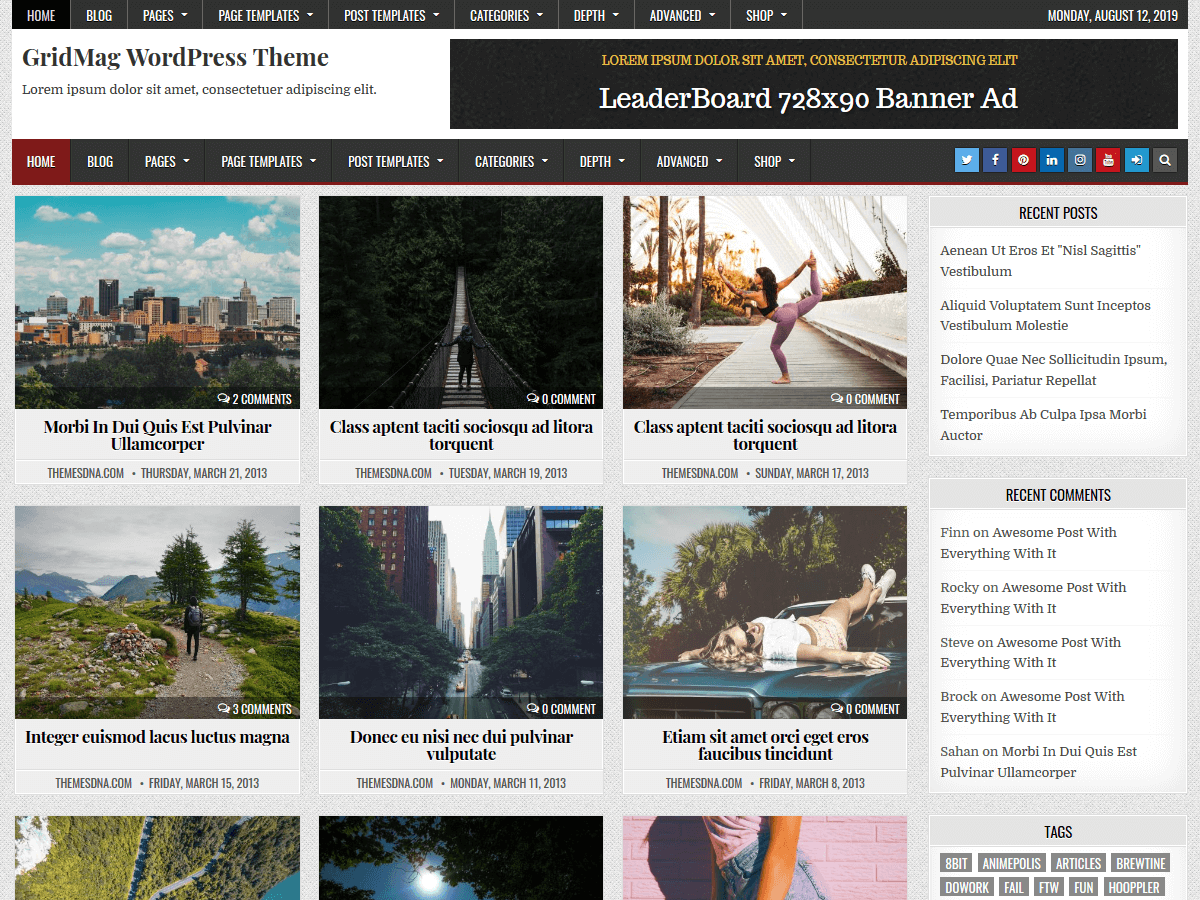Open the Pinterest social icon
1200x900 pixels.
pyautogui.click(x=1023, y=159)
